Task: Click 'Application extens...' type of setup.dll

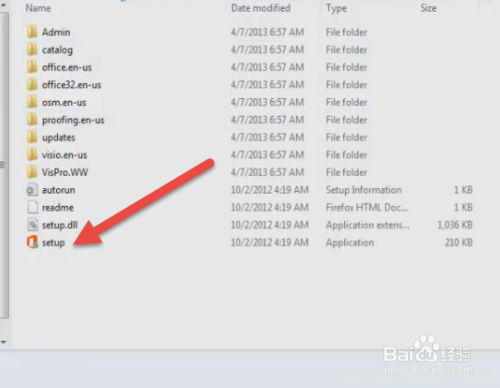Action: coord(368,225)
